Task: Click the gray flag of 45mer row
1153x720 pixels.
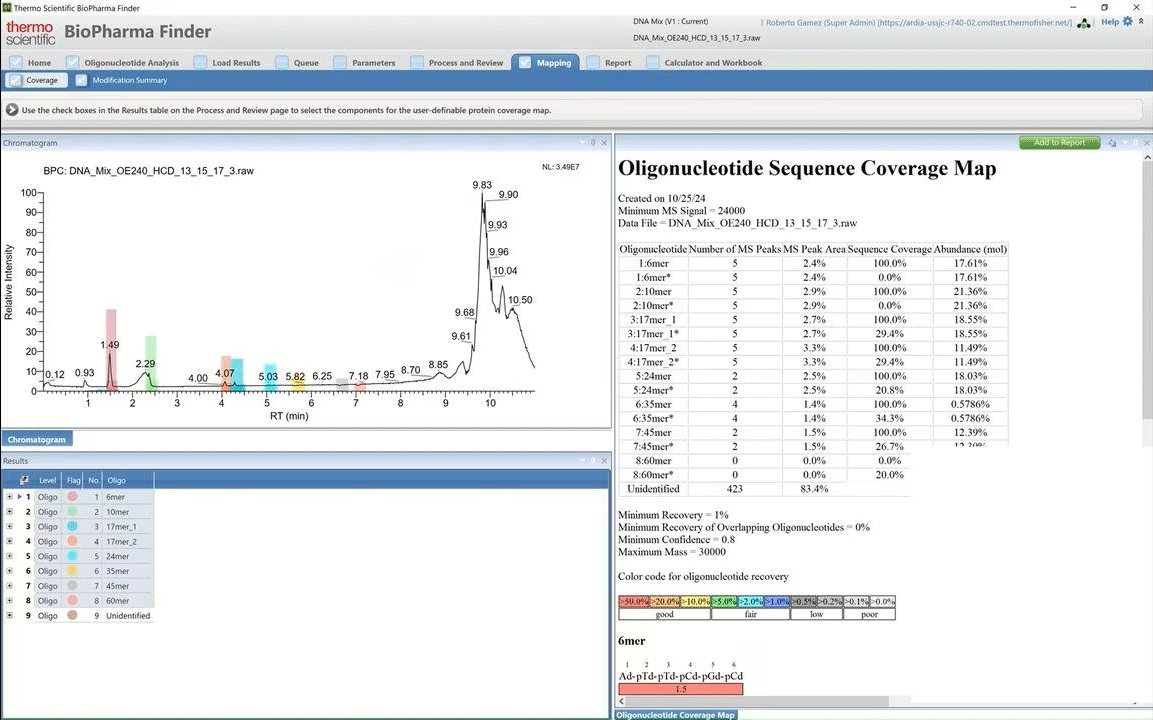Action: click(x=72, y=585)
